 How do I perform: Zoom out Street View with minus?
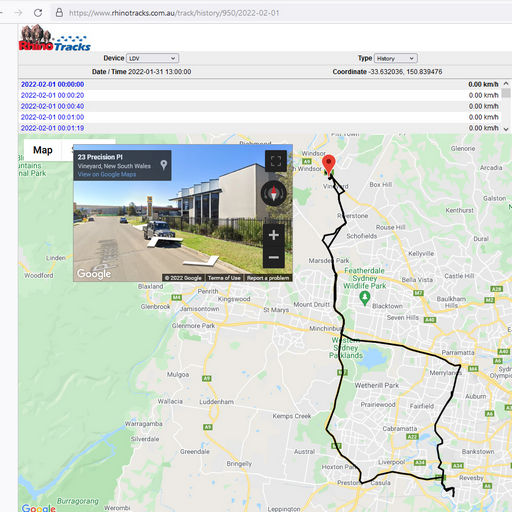[274, 257]
